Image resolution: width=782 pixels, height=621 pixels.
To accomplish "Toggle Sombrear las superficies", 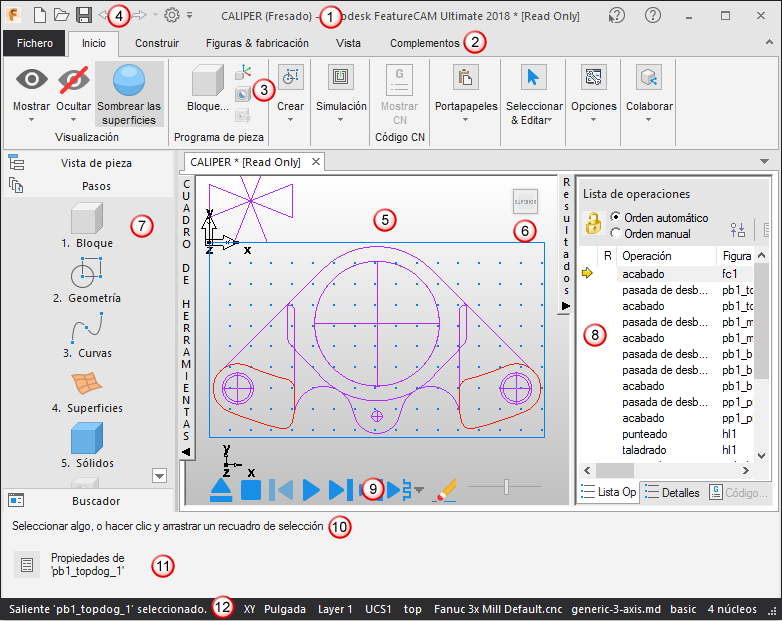I will click(x=129, y=94).
